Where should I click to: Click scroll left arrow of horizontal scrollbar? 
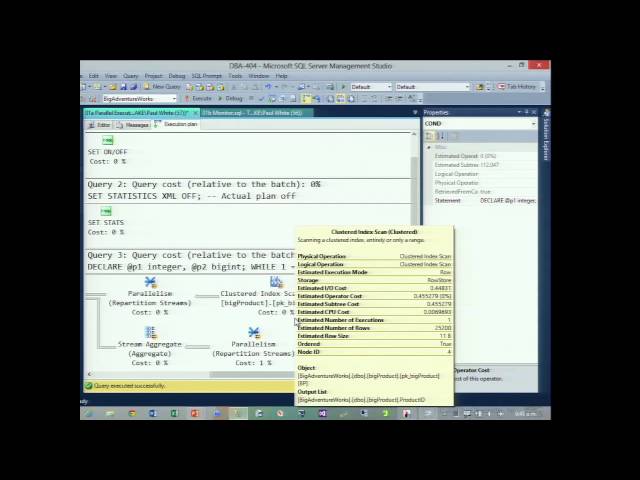tap(90, 374)
